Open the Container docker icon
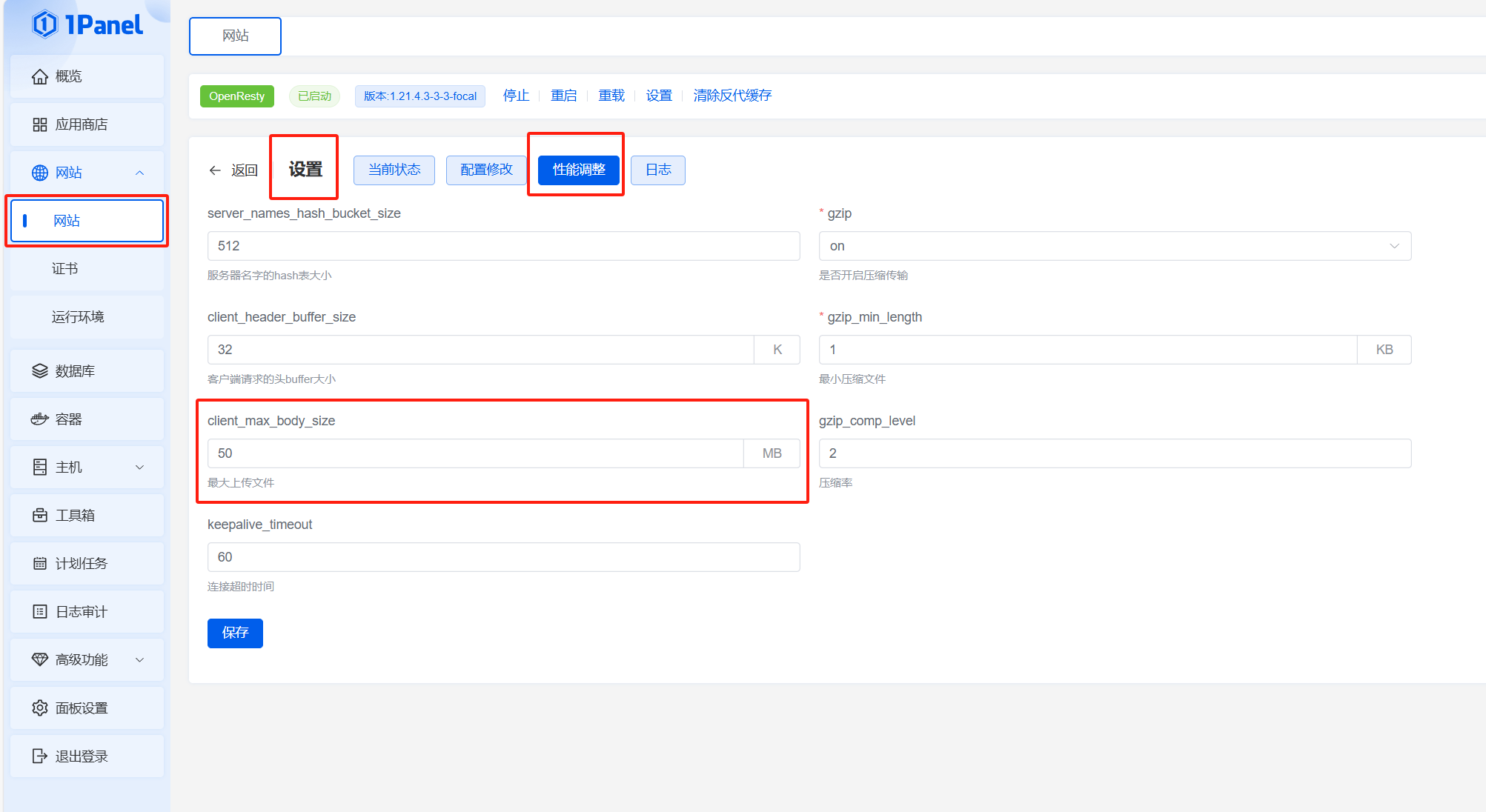 point(40,419)
